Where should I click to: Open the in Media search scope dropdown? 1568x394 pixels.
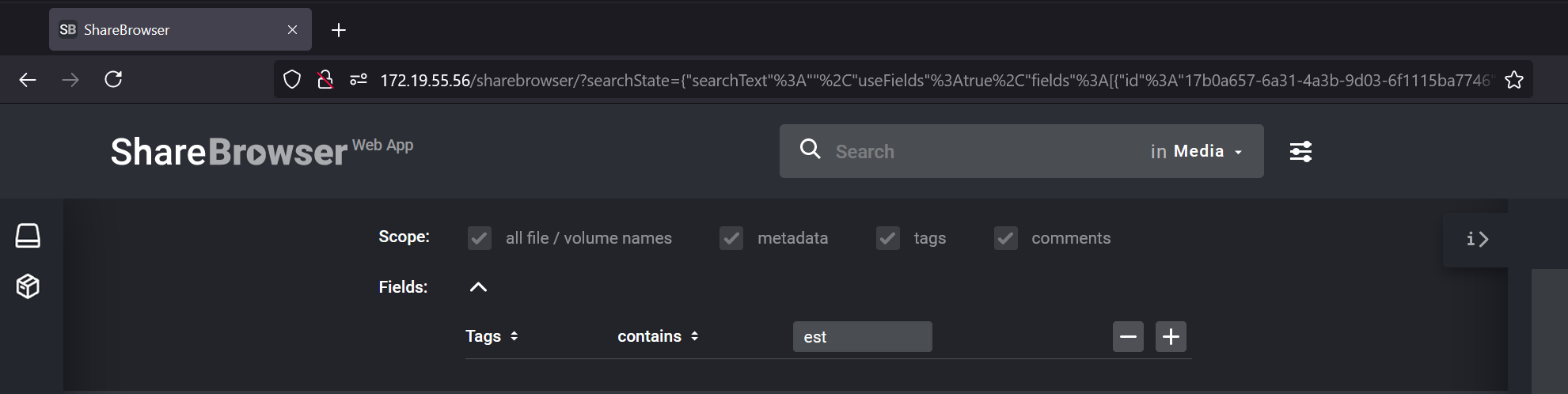[1196, 151]
